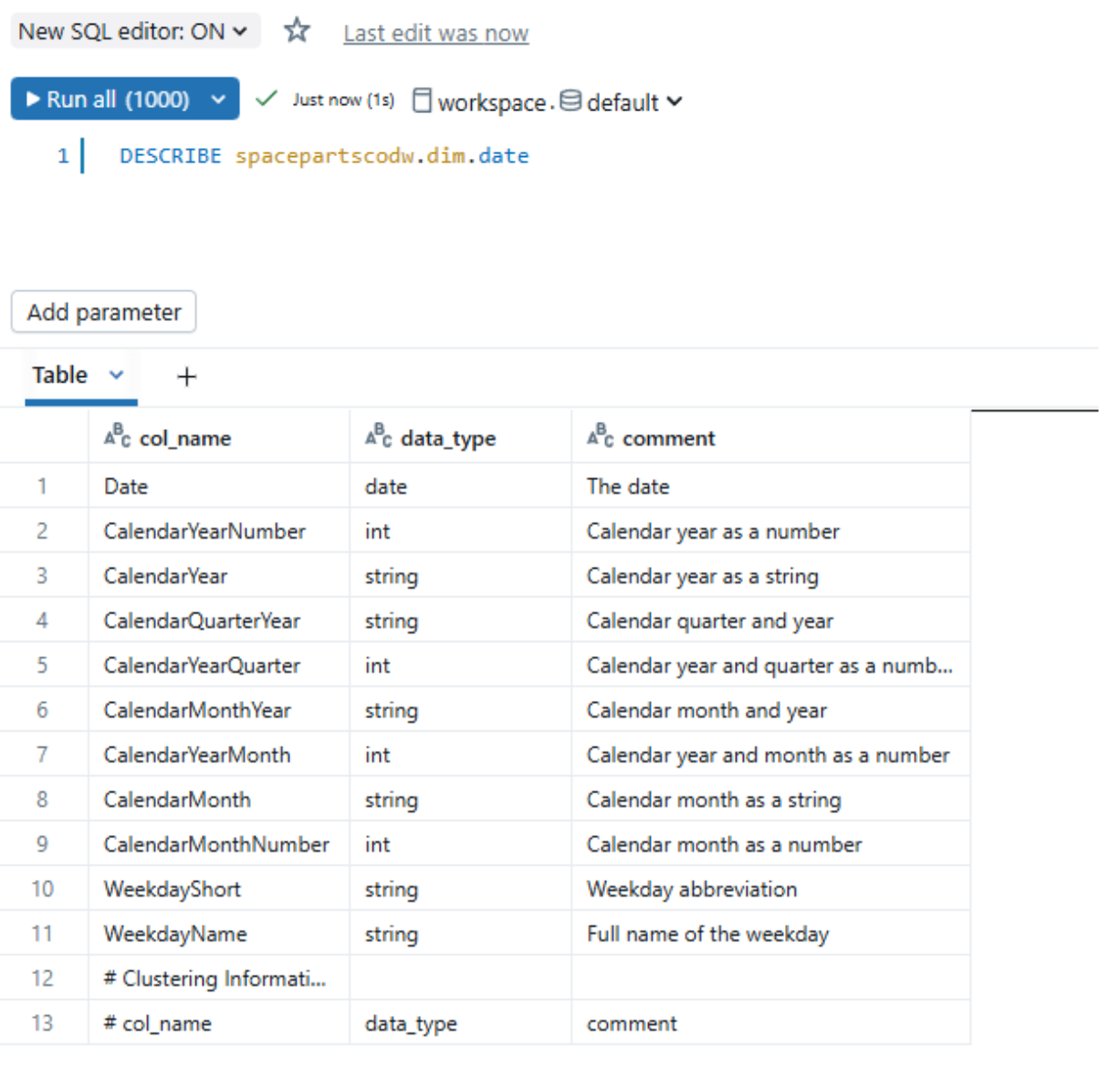Click the database icon before "default"

pyautogui.click(x=570, y=101)
